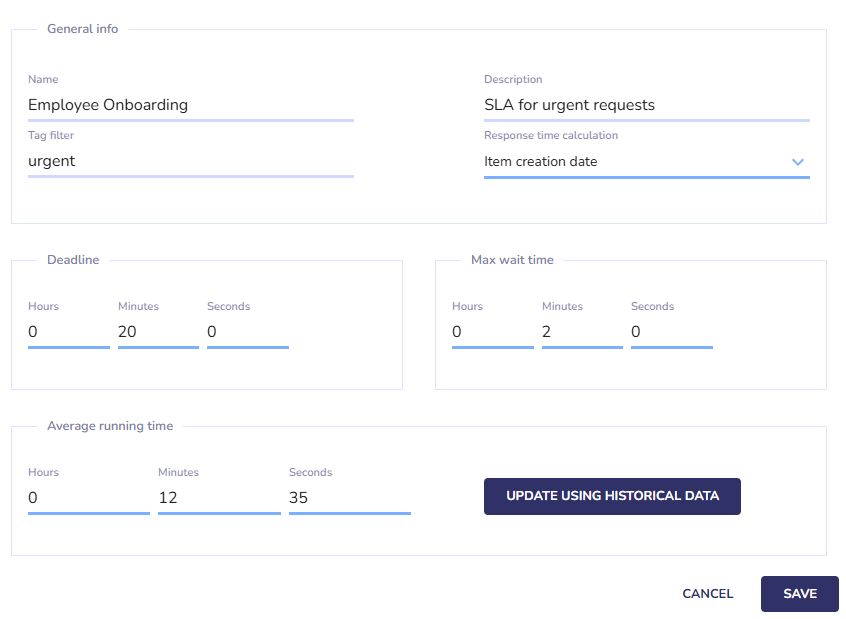Click the General info section label
846x619 pixels.
[83, 29]
